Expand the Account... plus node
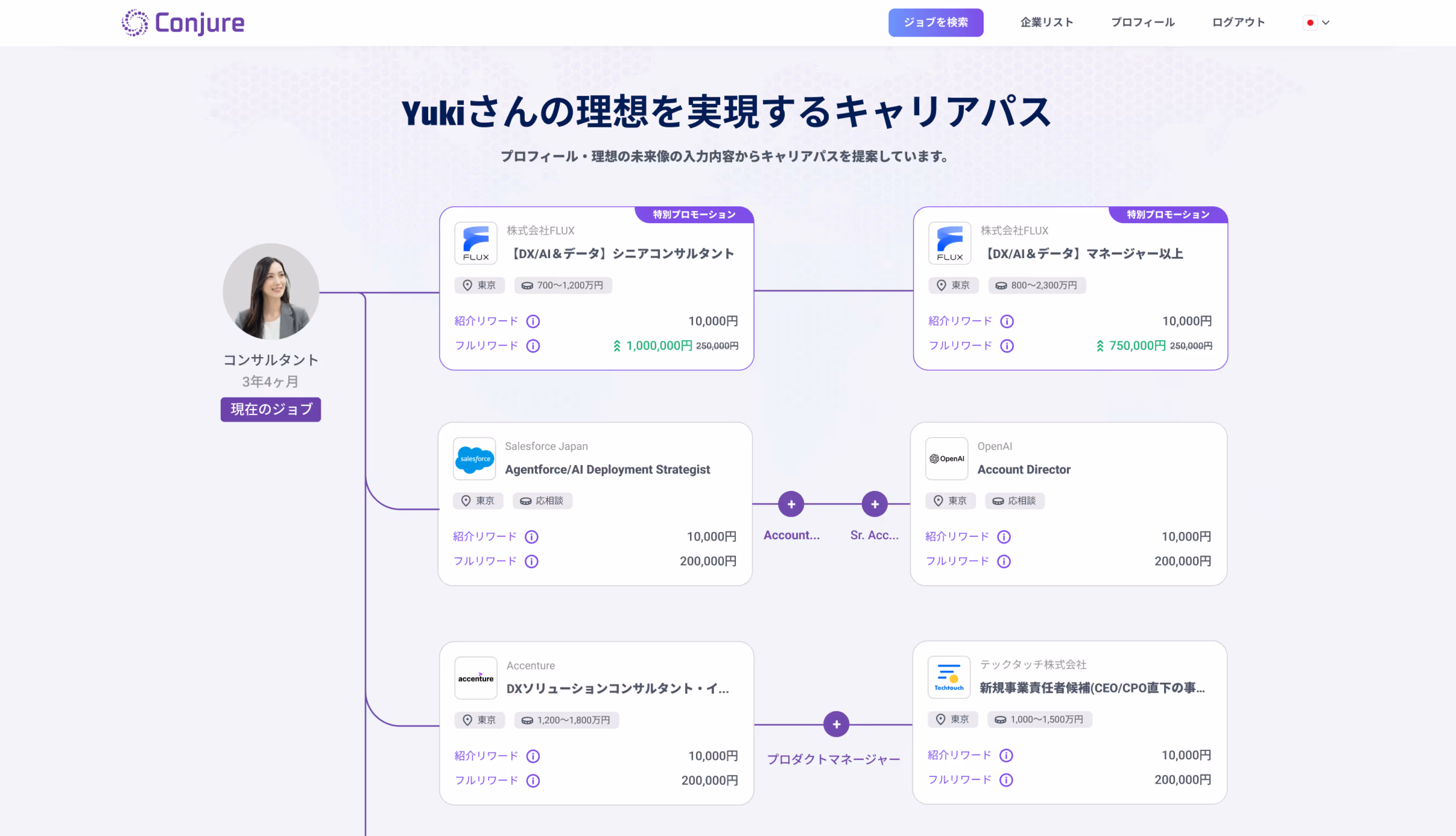 791,504
